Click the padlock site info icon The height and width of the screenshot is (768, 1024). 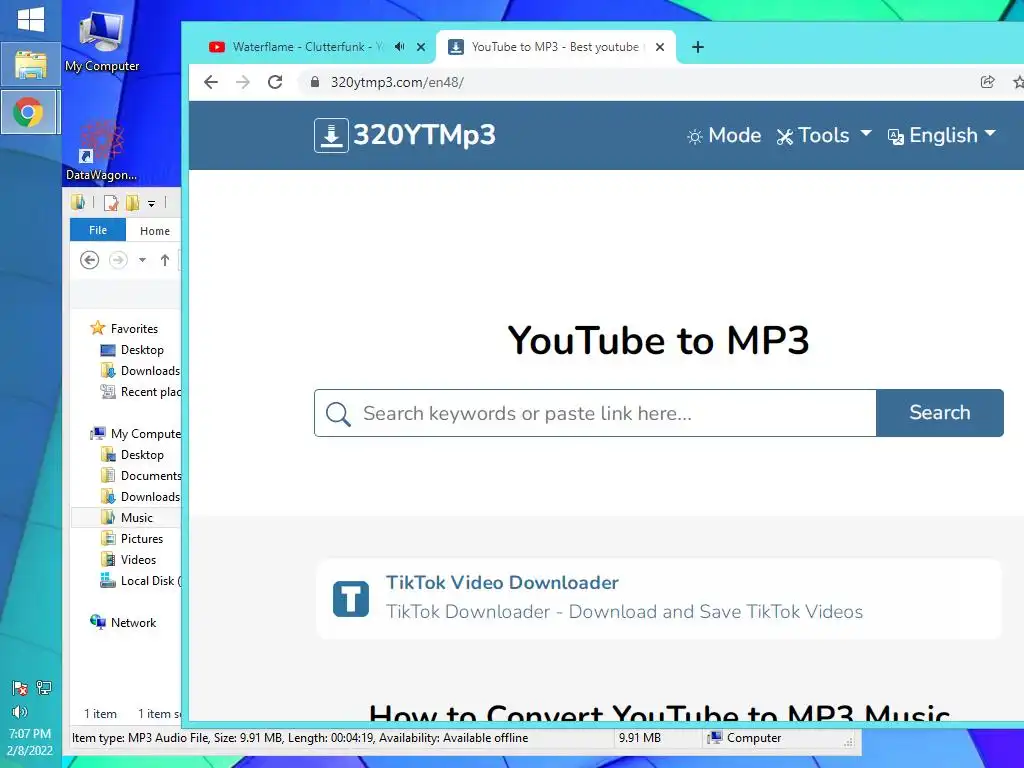tap(315, 82)
